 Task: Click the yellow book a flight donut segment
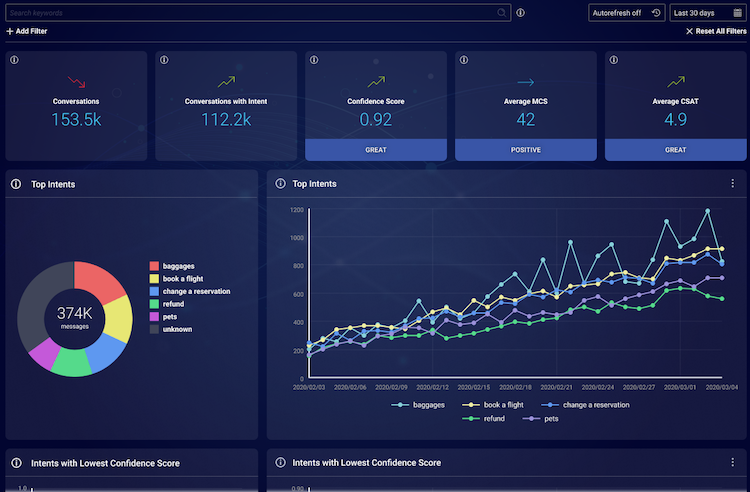click(118, 319)
